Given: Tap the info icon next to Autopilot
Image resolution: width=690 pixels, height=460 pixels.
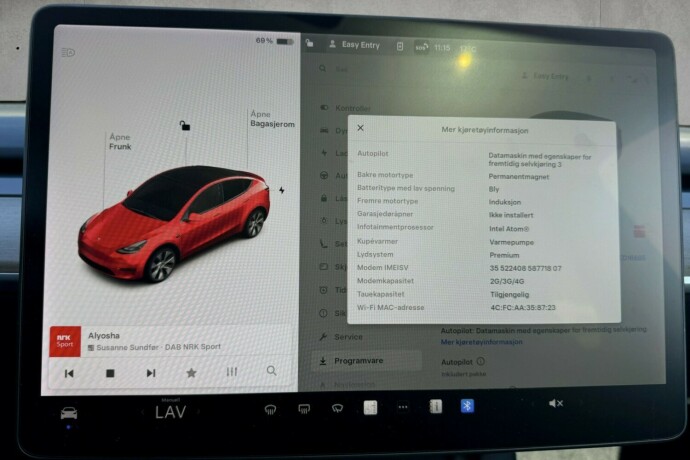Looking at the screenshot, I should click(x=481, y=361).
